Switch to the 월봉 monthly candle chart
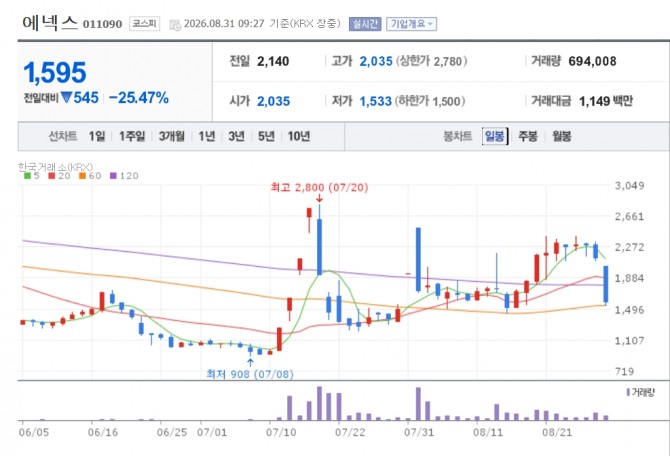 [x=561, y=136]
